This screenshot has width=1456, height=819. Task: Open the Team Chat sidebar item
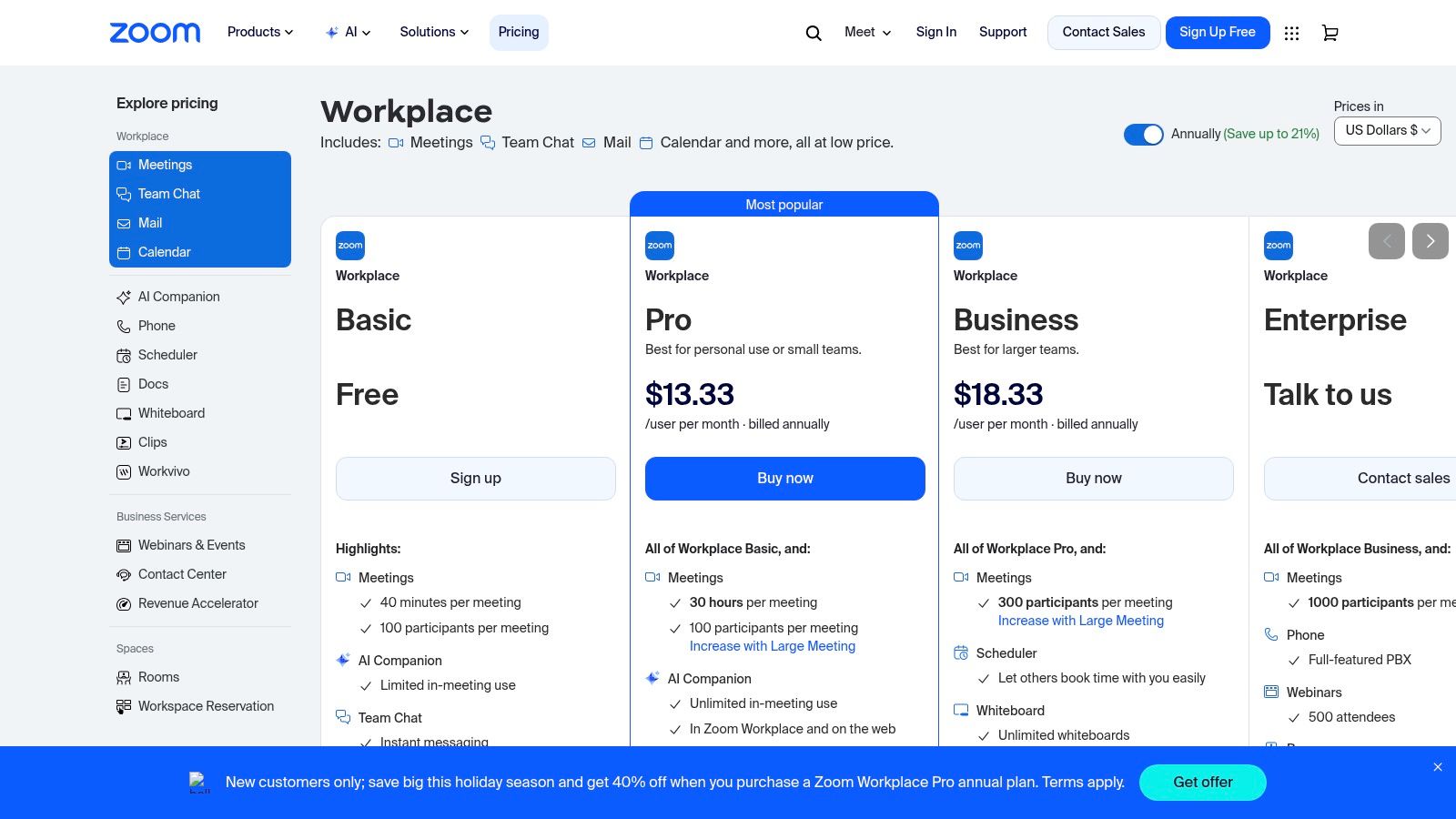[x=169, y=194]
